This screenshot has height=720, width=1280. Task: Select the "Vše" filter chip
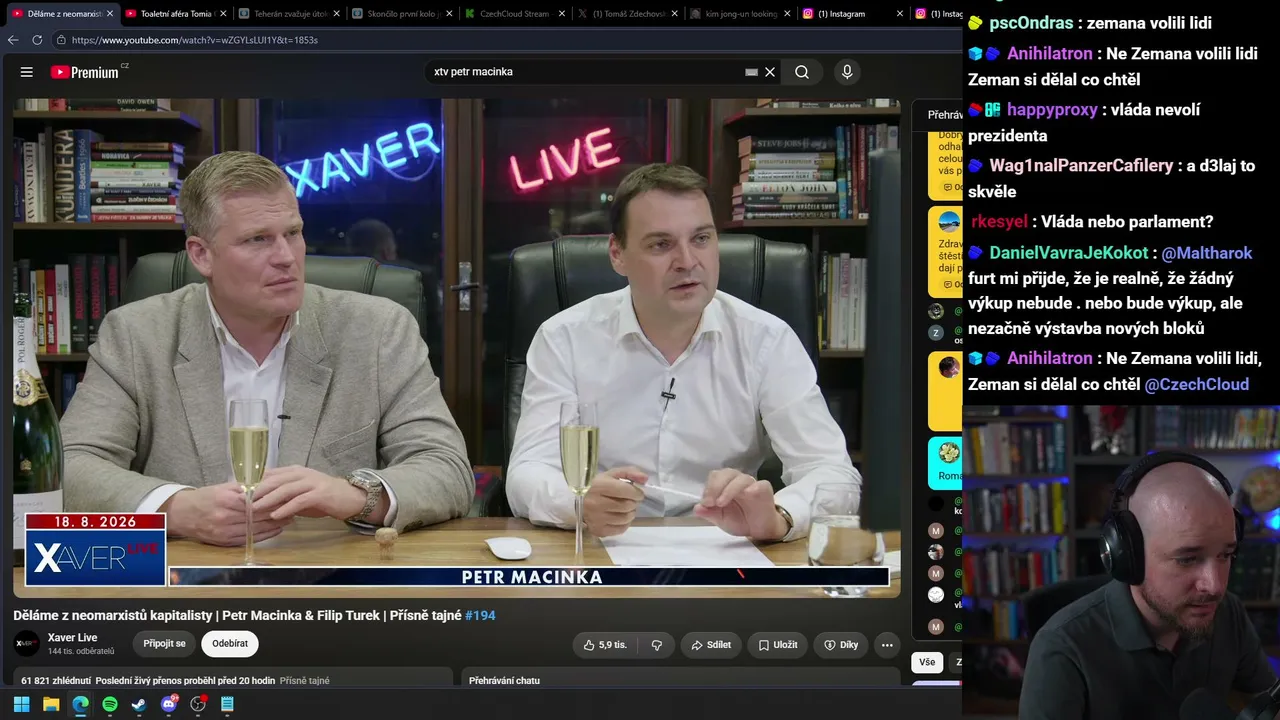tap(927, 662)
